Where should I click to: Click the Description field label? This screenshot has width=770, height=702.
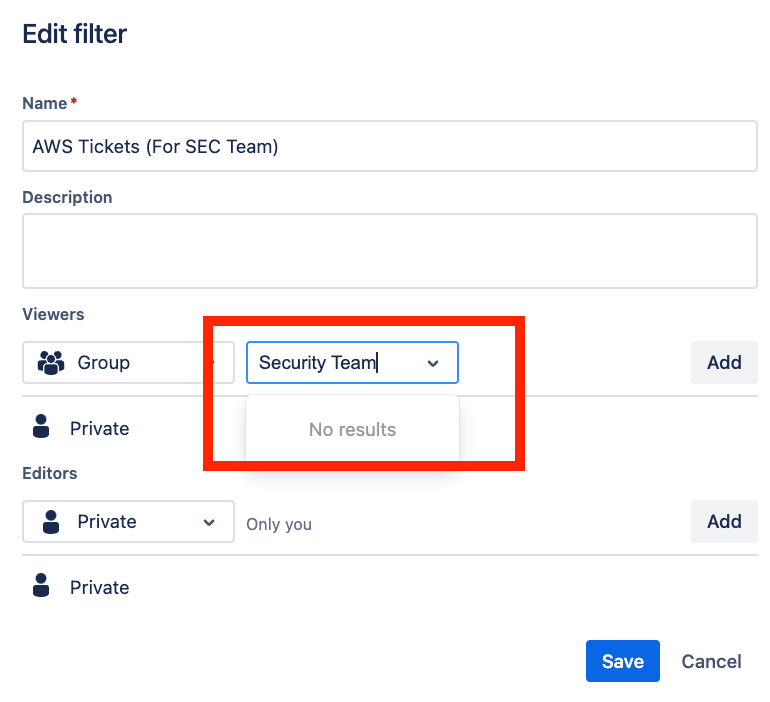click(x=67, y=197)
